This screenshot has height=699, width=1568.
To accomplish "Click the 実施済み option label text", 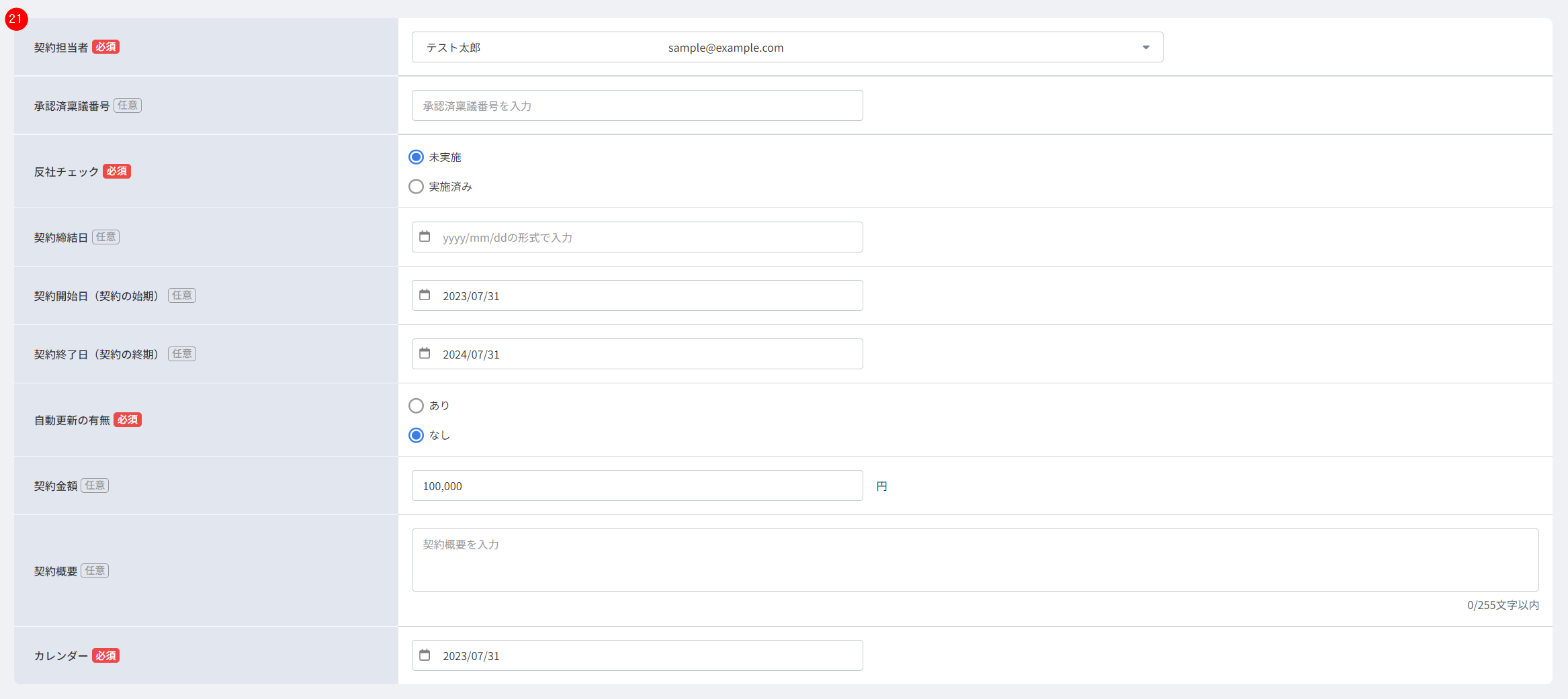I will pyautogui.click(x=451, y=187).
